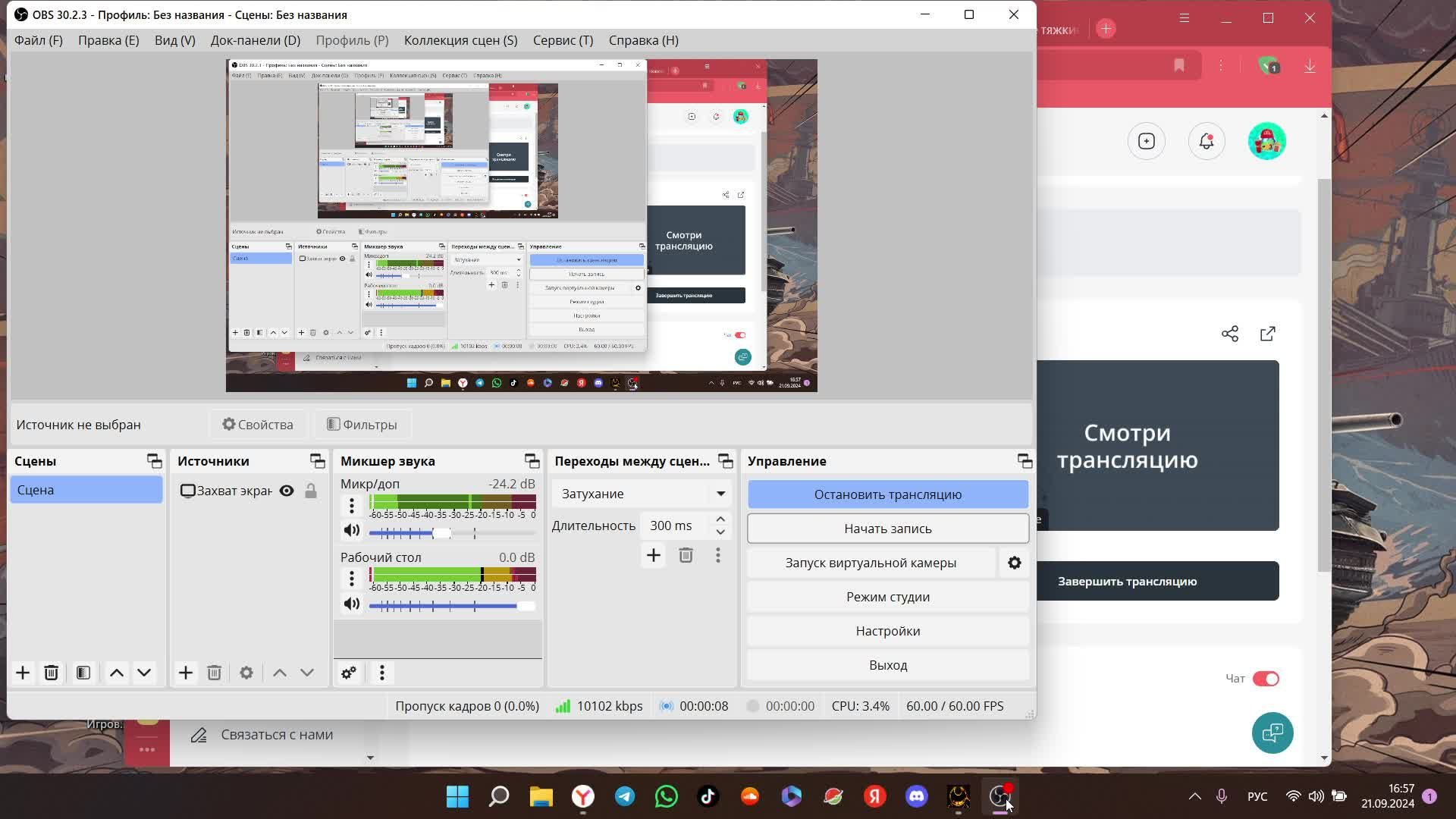Image resolution: width=1456 pixels, height=819 pixels.
Task: Open Рабочий стол channel options menu
Action: point(352,579)
